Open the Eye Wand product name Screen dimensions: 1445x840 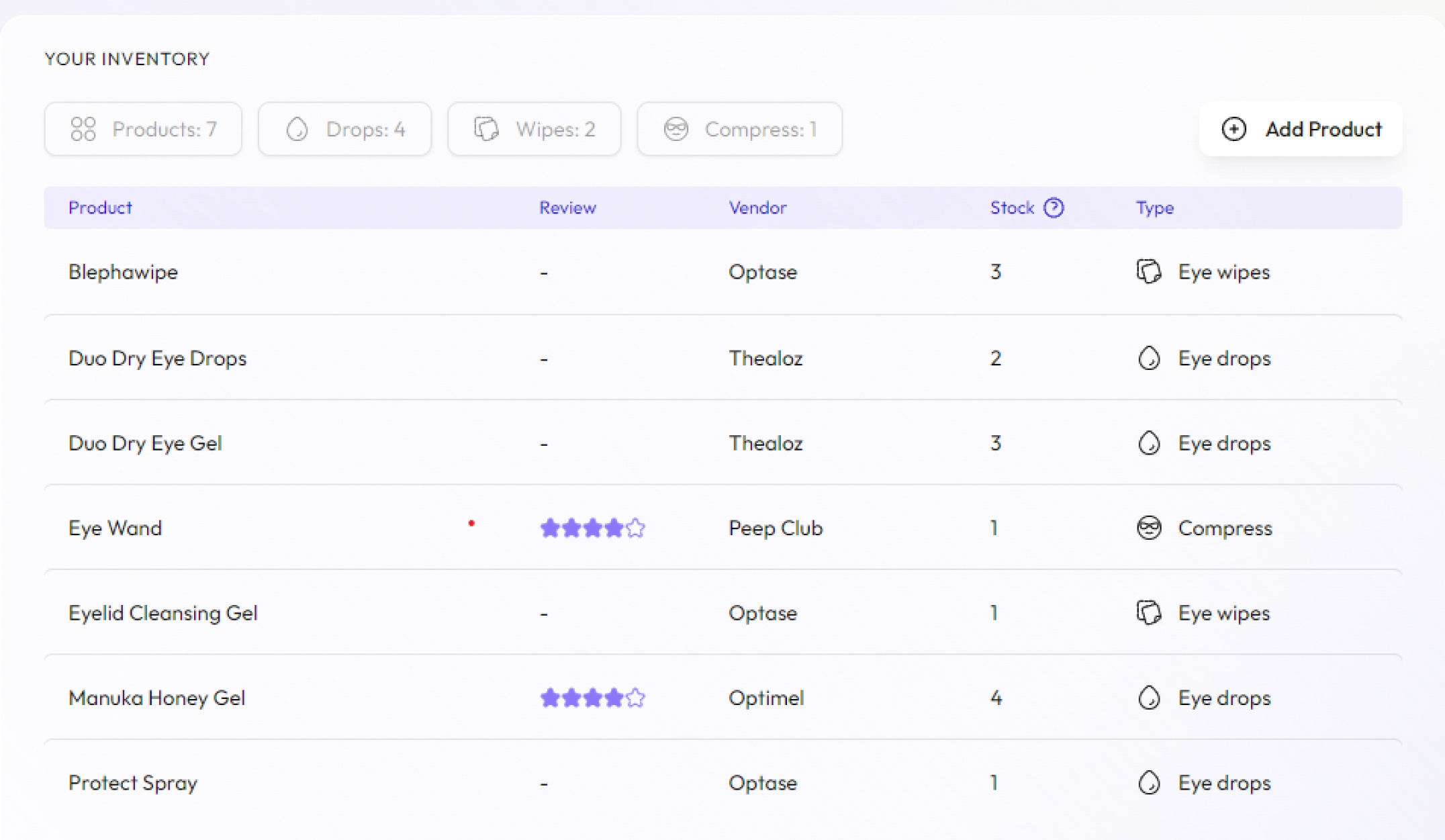(115, 528)
